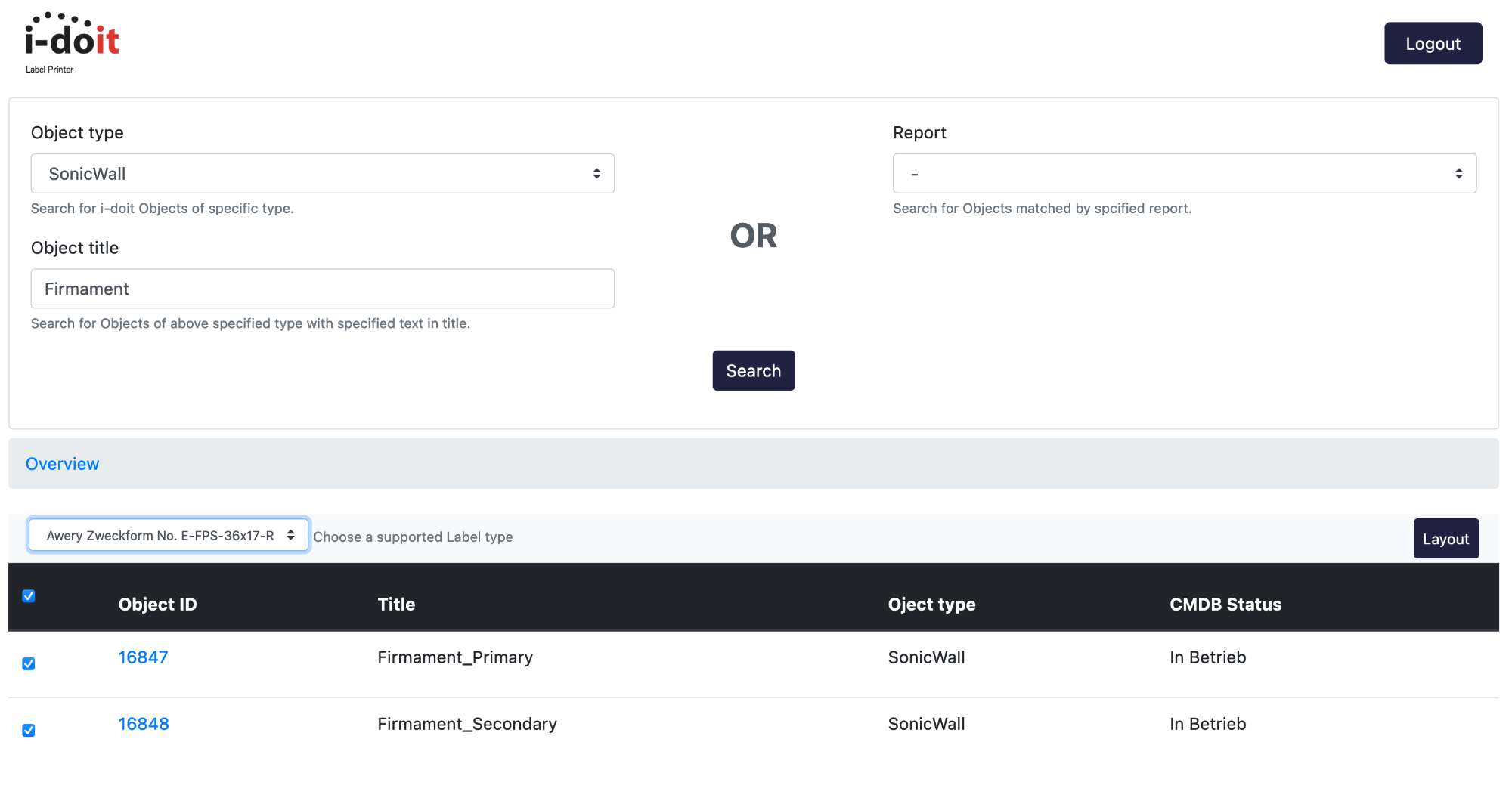This screenshot has height=804, width=1512.
Task: Click the 'Choose a supported Label type' hint
Action: [413, 537]
